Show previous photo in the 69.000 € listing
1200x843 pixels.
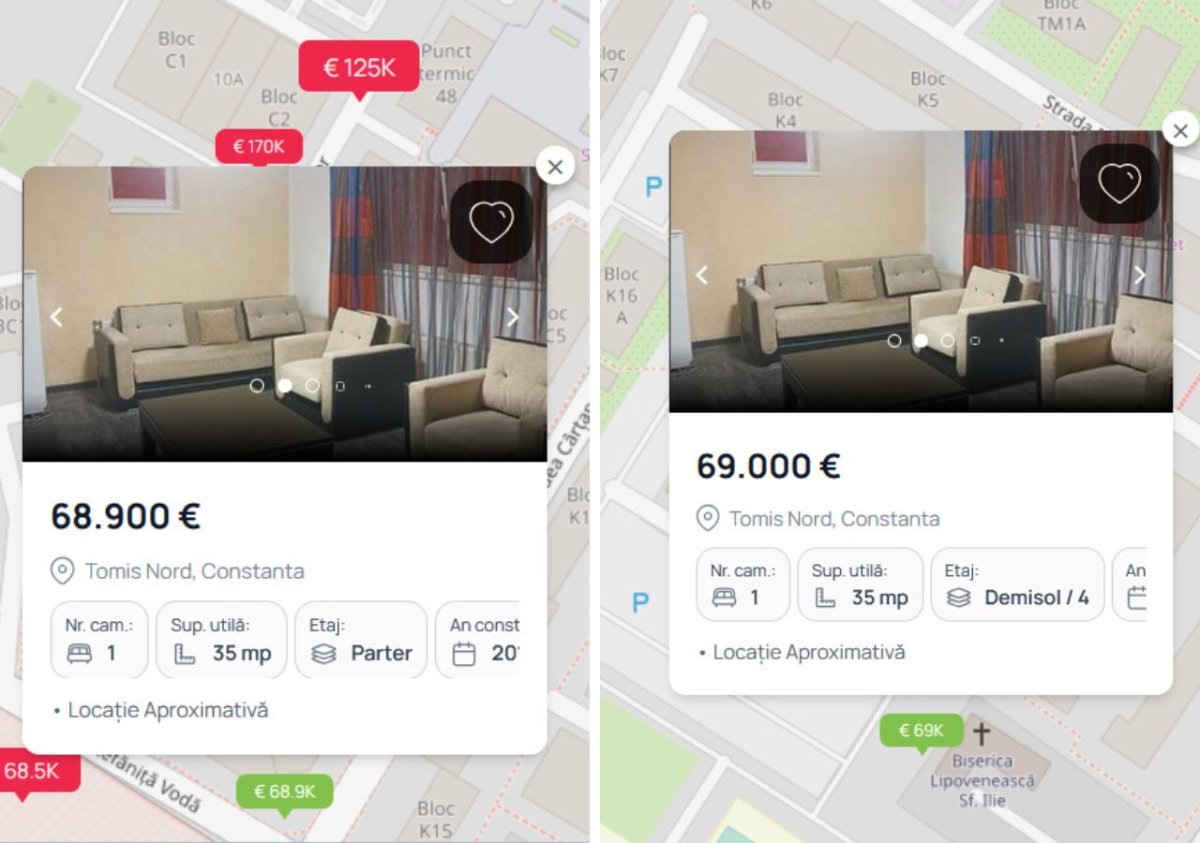pyautogui.click(x=701, y=275)
